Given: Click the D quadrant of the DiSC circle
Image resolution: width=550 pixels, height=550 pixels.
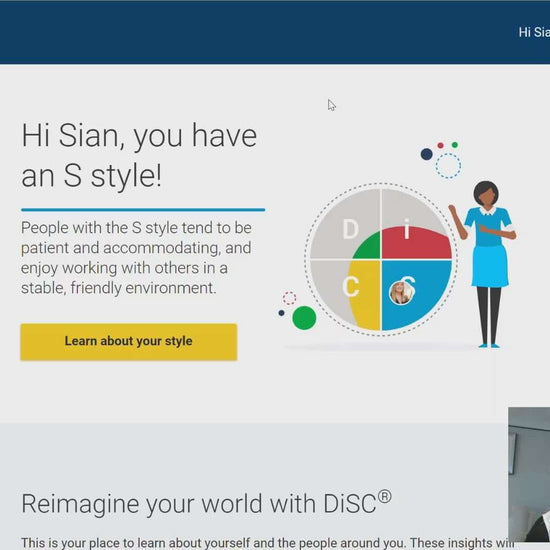Looking at the screenshot, I should click(346, 224).
